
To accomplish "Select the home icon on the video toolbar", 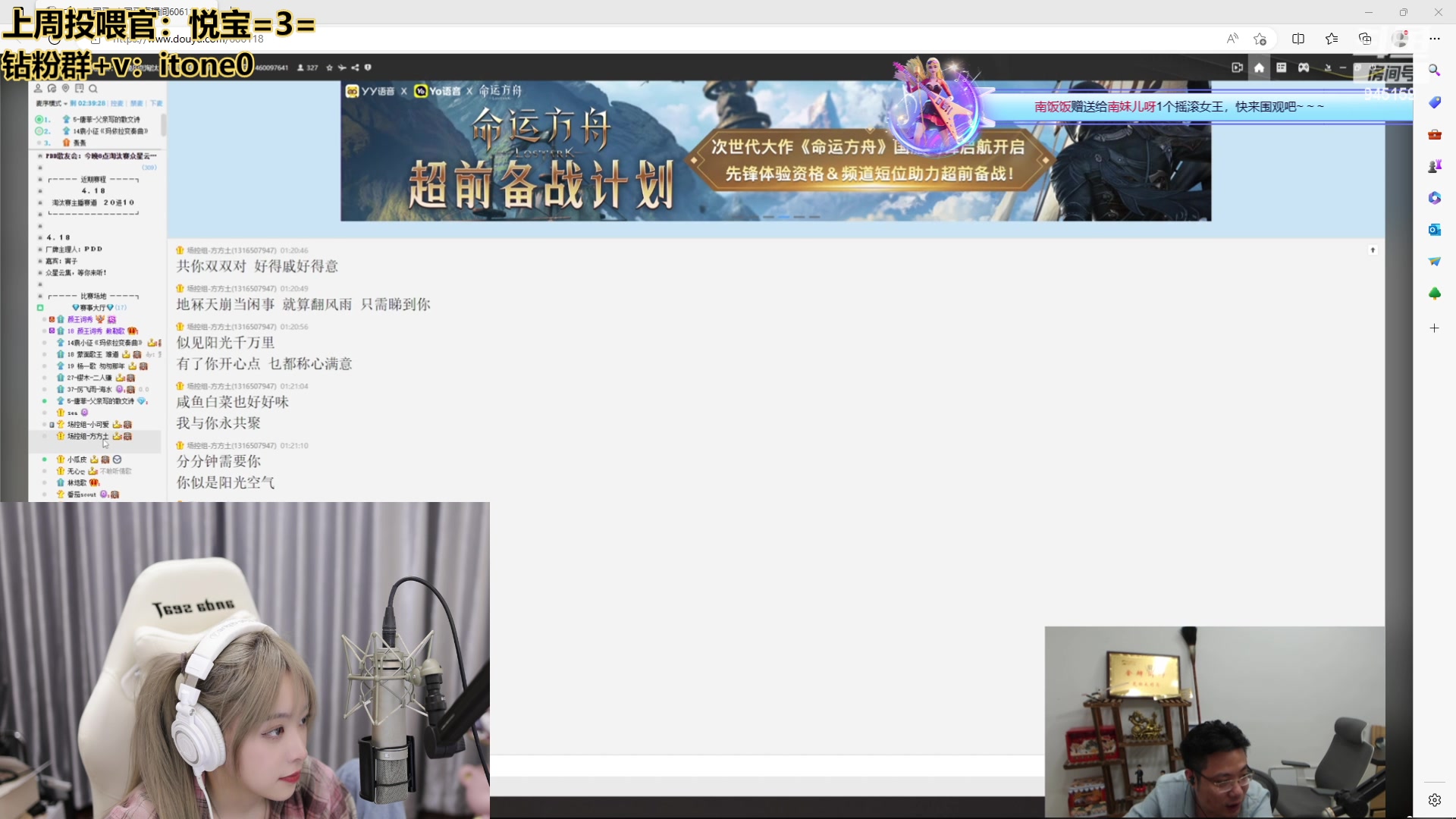I will [x=1259, y=67].
